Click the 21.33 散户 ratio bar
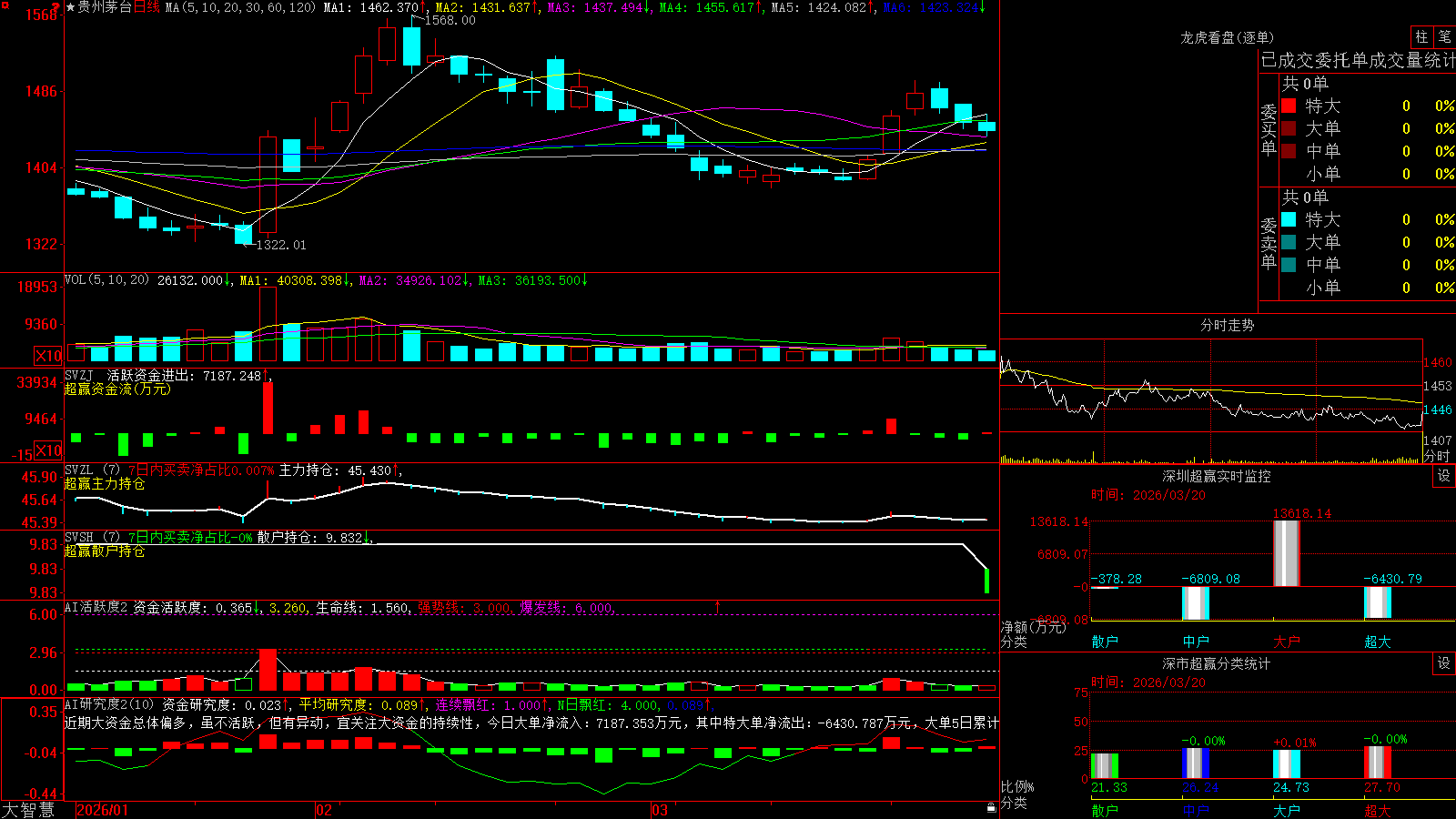1456x819 pixels. 1105,765
